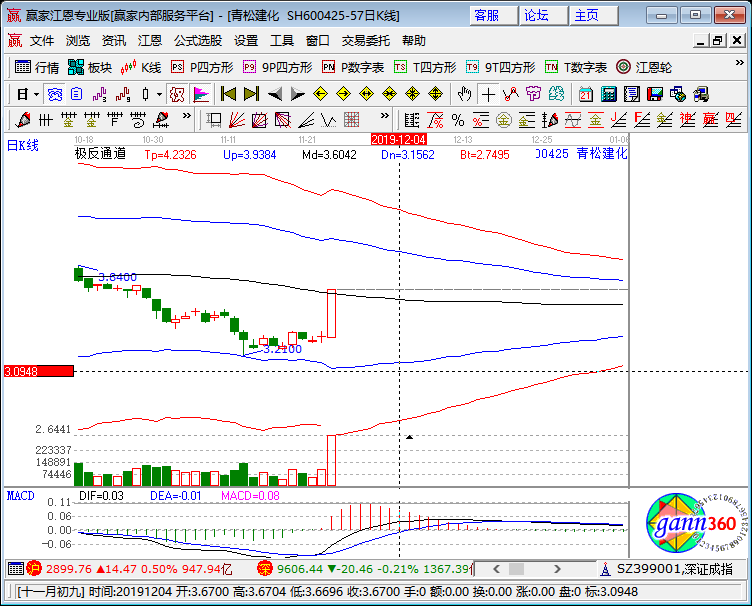The height and width of the screenshot is (606, 752).
Task: Open the 江恩轮 Gann wheel
Action: [644, 67]
